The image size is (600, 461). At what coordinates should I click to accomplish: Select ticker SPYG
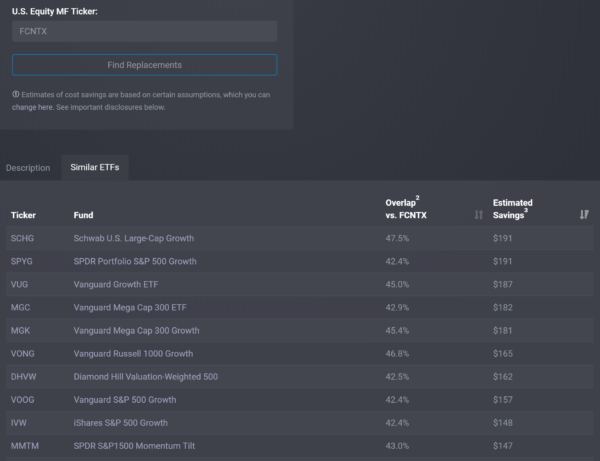(x=22, y=261)
